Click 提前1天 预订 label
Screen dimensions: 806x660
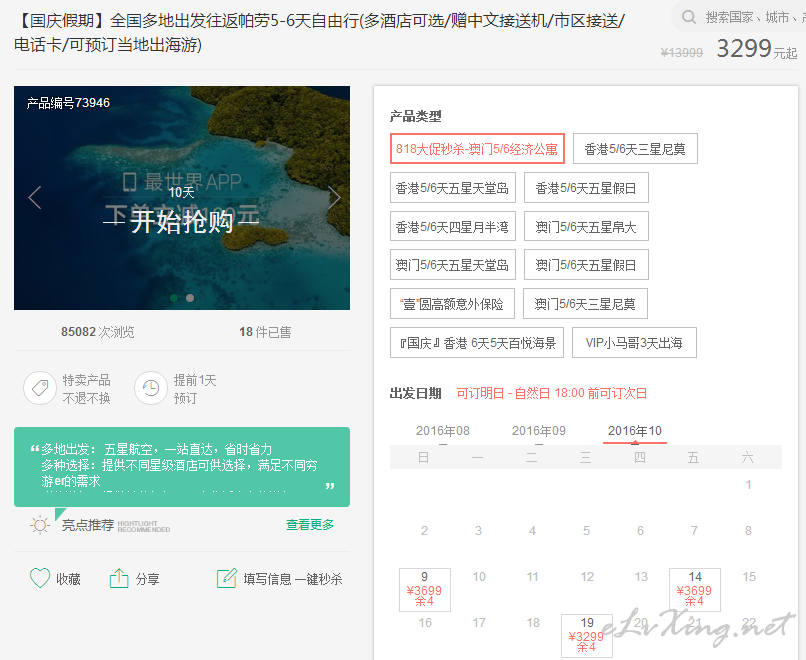tap(195, 389)
